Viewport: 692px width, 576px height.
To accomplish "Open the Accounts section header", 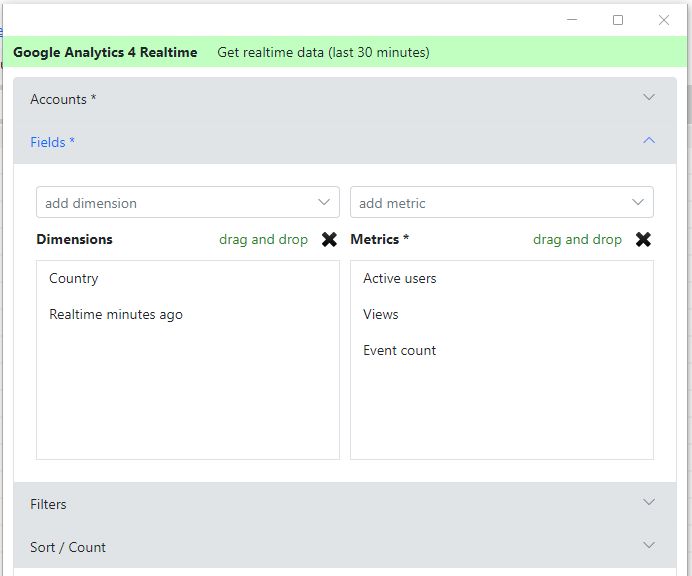I will 345,99.
